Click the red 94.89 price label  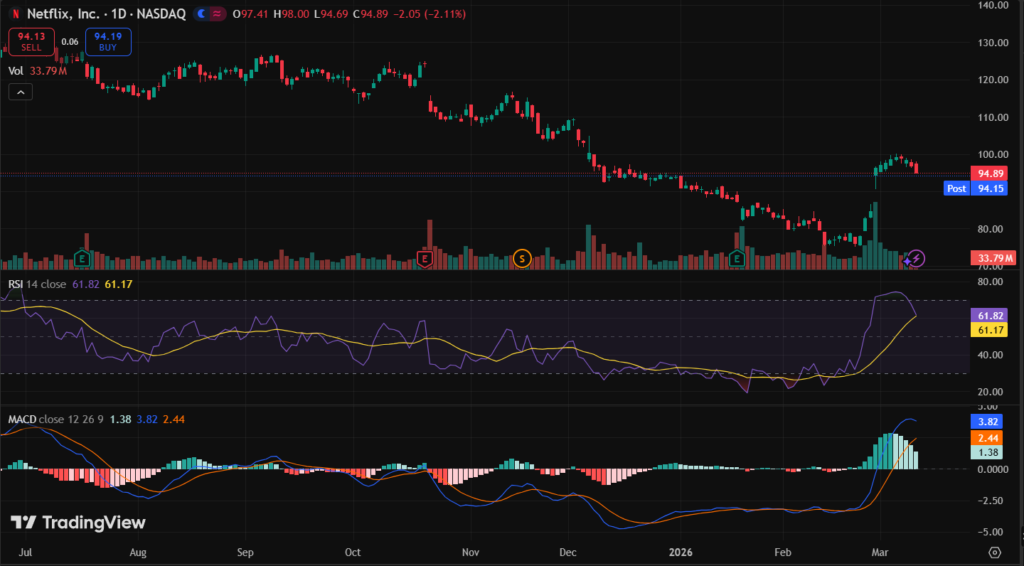(989, 172)
